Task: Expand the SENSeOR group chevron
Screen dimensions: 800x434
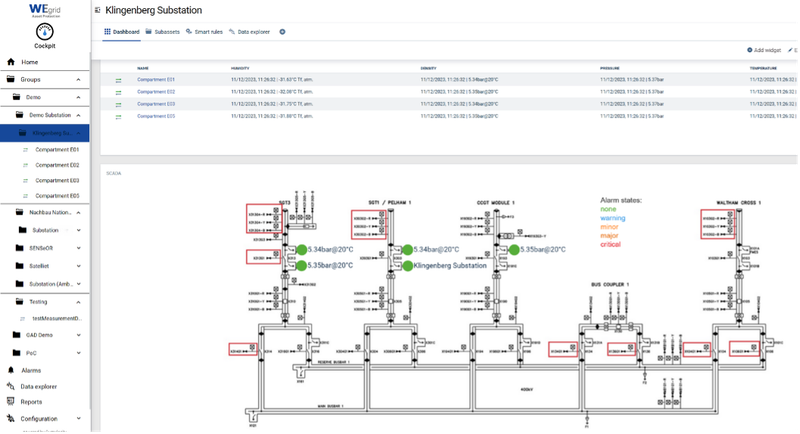Action: [x=79, y=248]
